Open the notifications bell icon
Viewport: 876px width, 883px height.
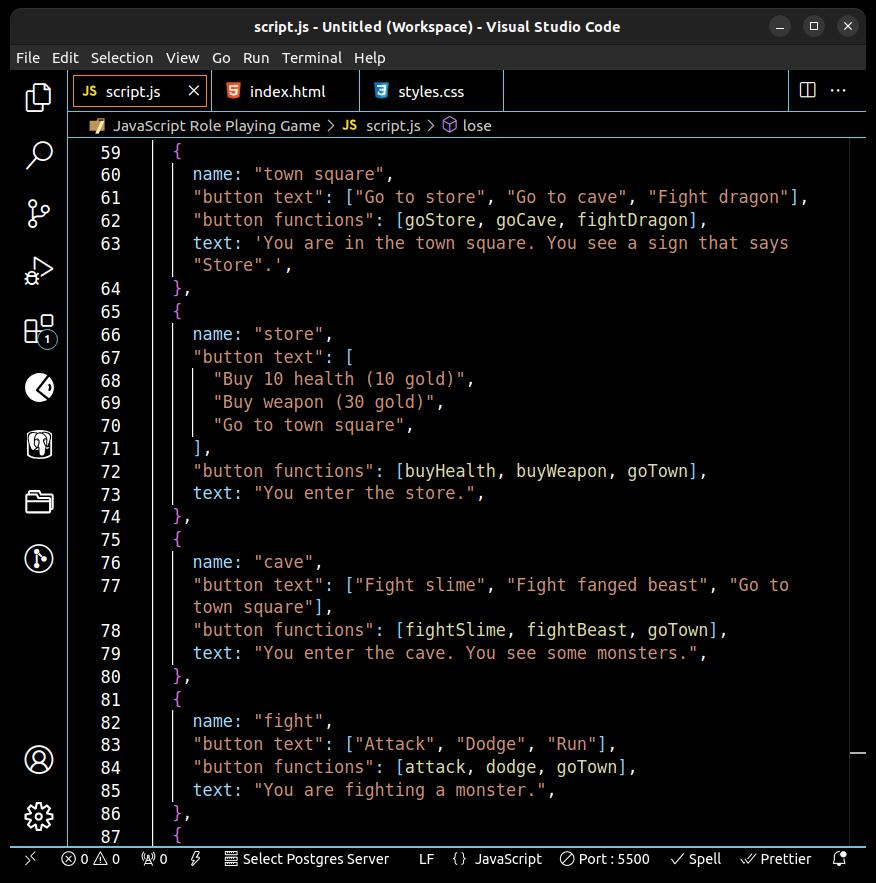(x=839, y=859)
